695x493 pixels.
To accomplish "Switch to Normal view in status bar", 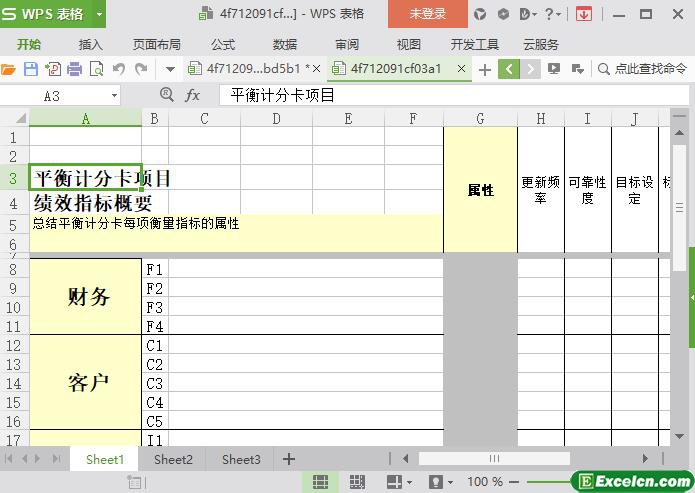I will (320, 482).
